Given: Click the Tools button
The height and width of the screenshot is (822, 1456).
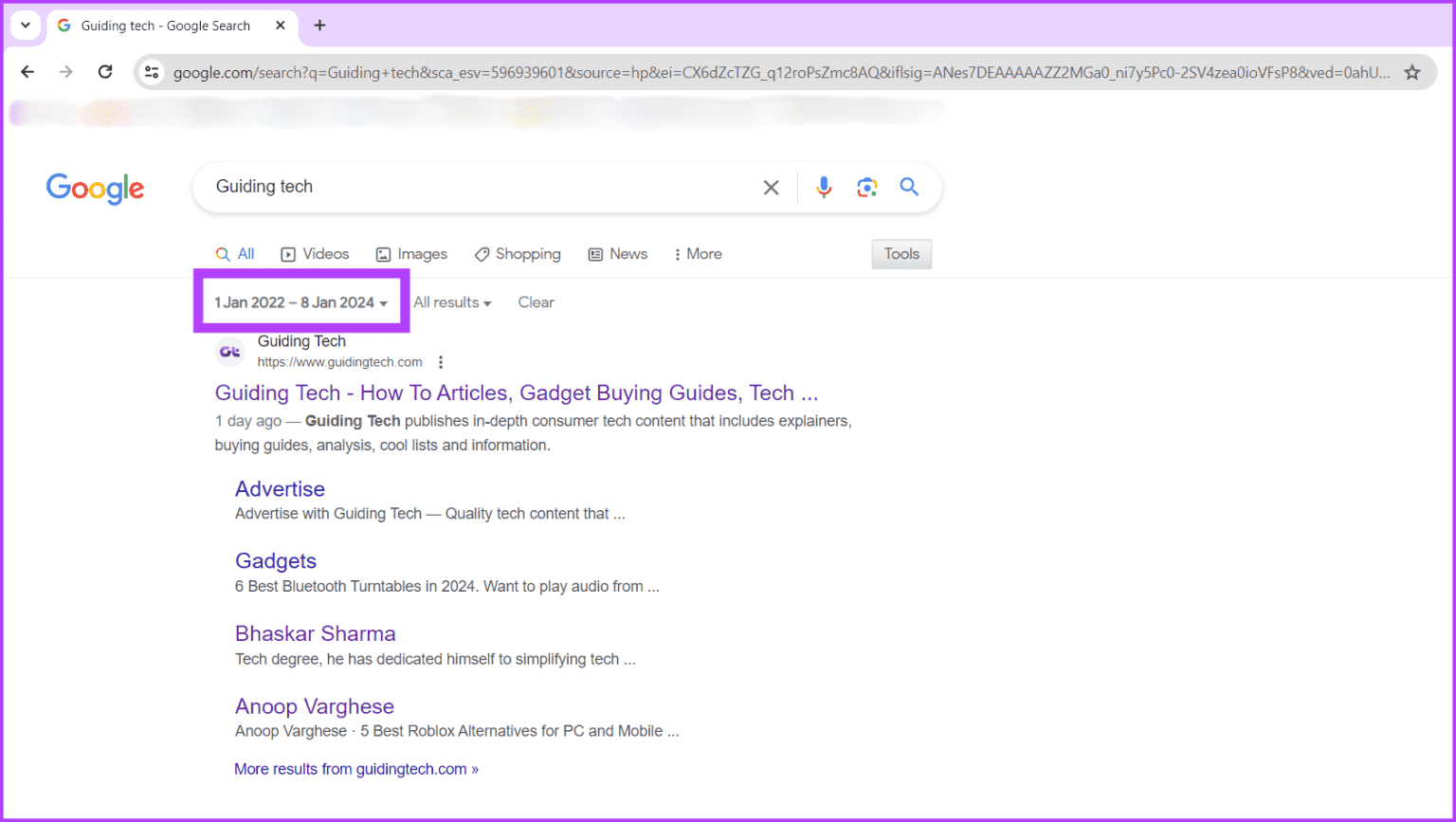Looking at the screenshot, I should (901, 254).
